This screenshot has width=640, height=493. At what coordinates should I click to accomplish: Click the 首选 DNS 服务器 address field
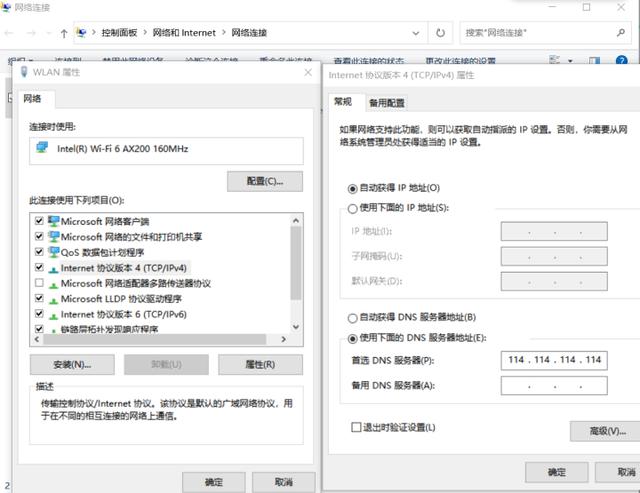(x=554, y=360)
